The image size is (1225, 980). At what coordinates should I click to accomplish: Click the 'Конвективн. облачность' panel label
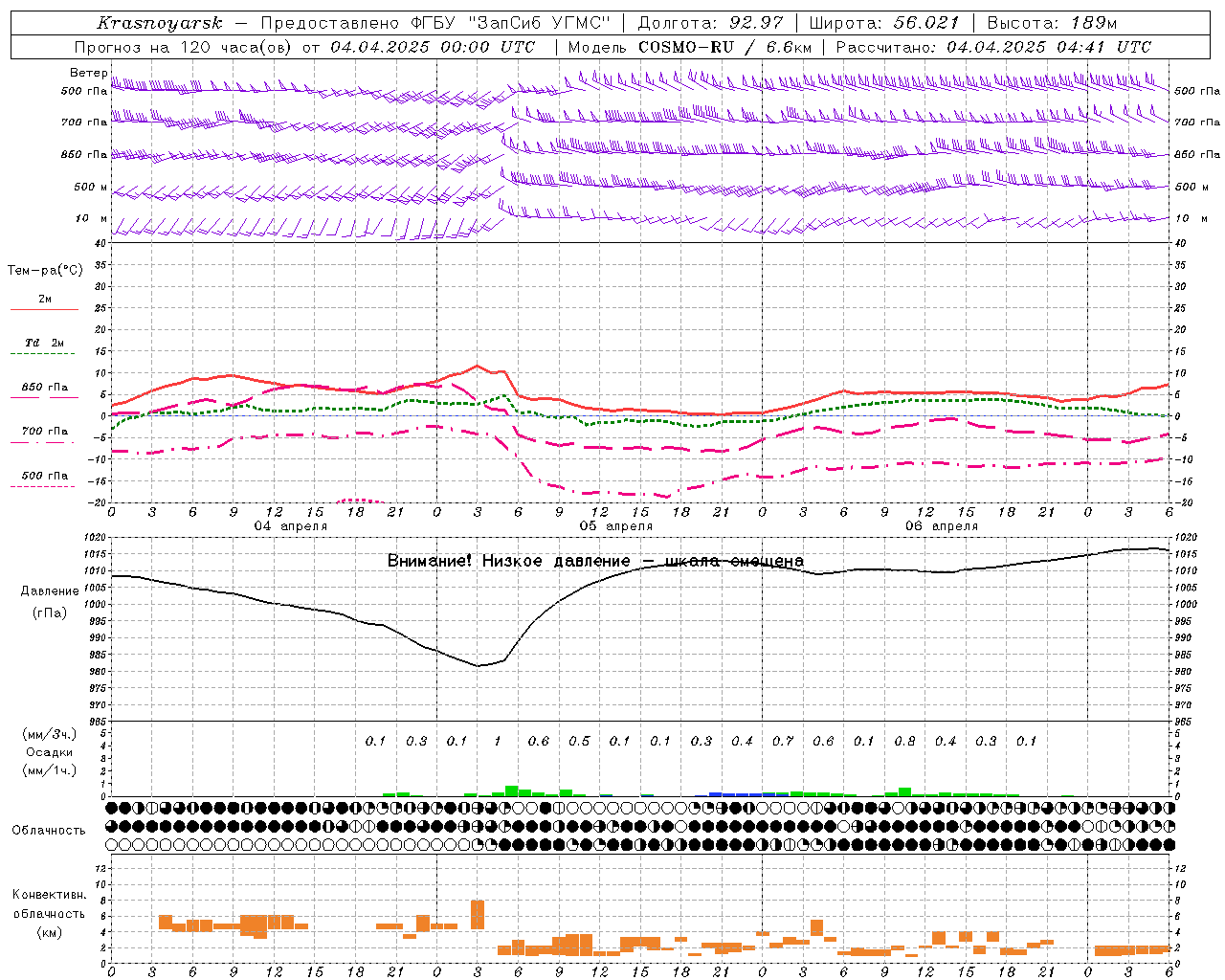pyautogui.click(x=49, y=904)
